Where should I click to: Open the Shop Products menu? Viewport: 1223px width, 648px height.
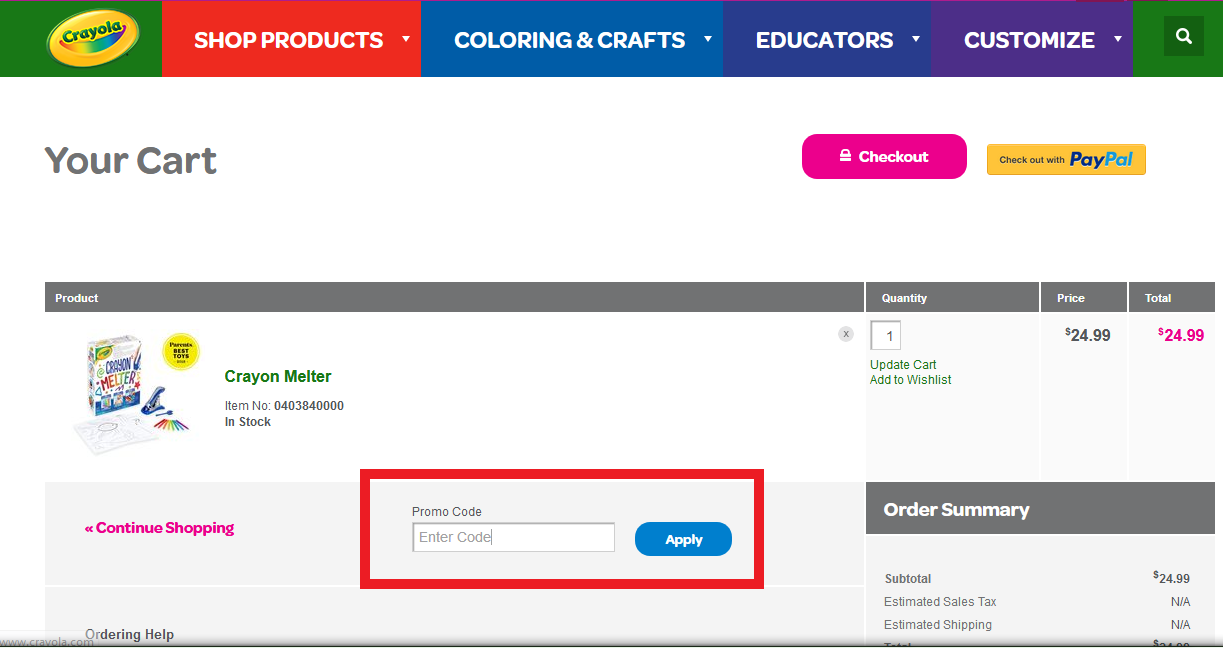coord(289,40)
